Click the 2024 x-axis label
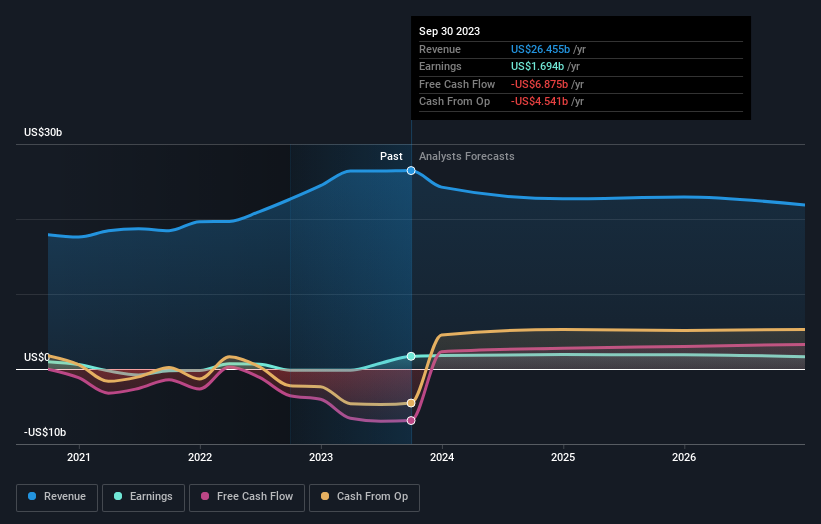Image resolution: width=821 pixels, height=524 pixels. click(442, 458)
